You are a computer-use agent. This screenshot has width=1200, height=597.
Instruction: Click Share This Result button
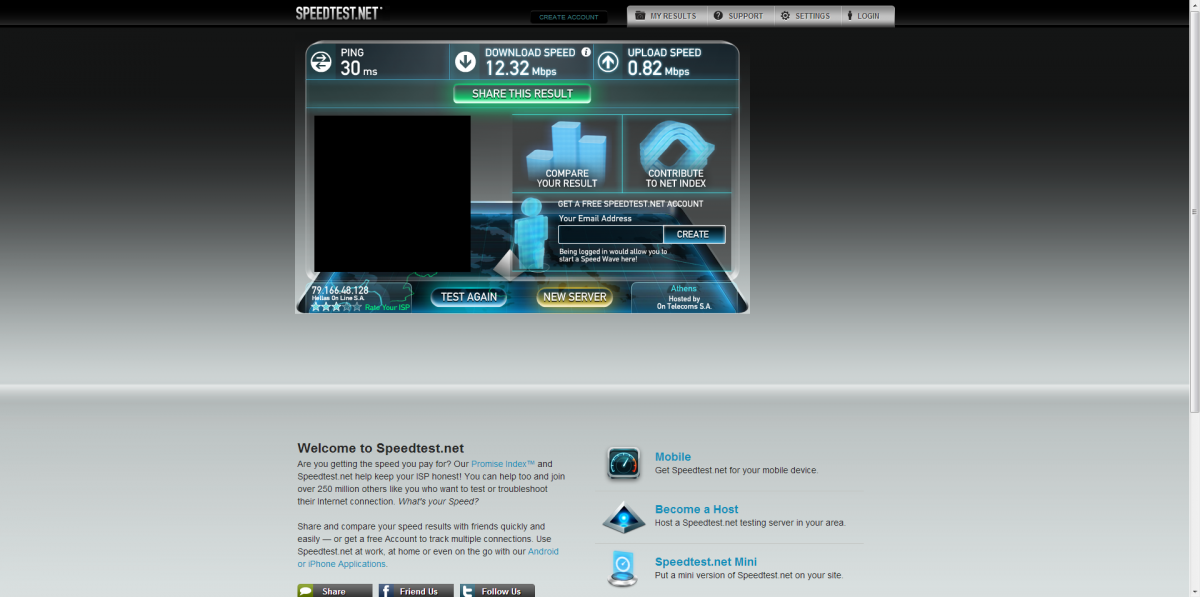tap(522, 94)
